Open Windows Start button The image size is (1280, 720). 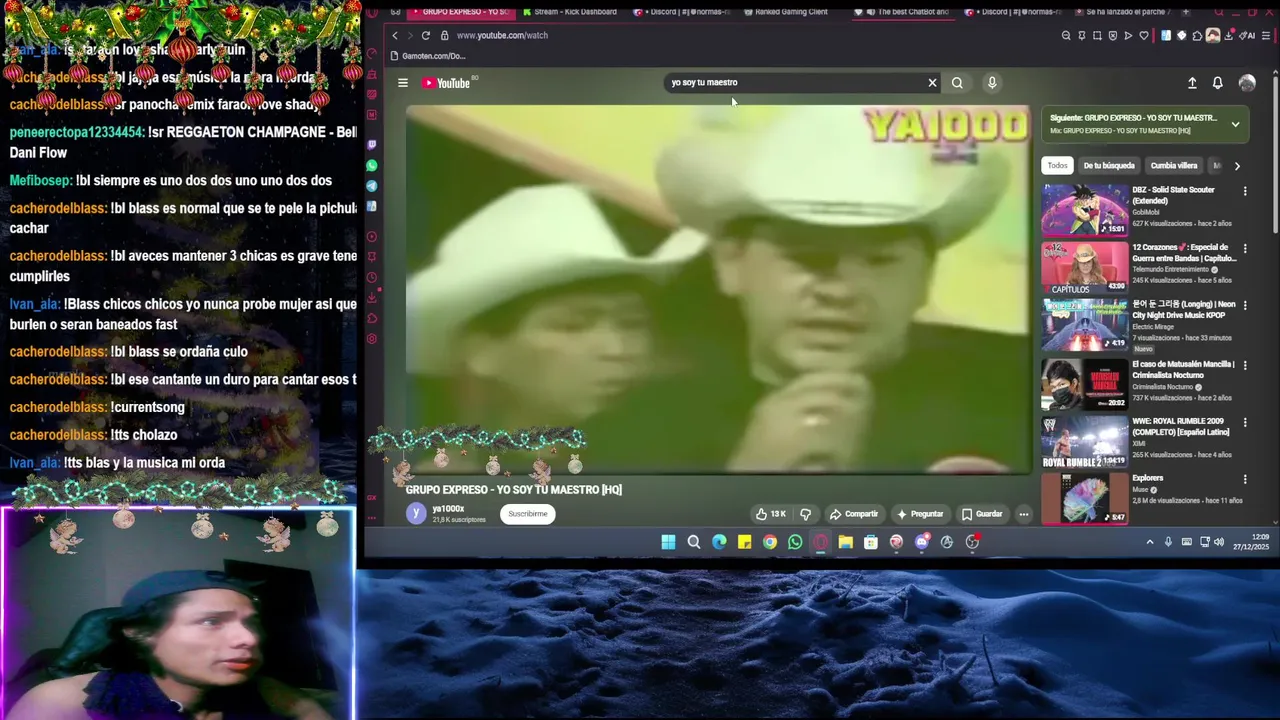tap(668, 542)
